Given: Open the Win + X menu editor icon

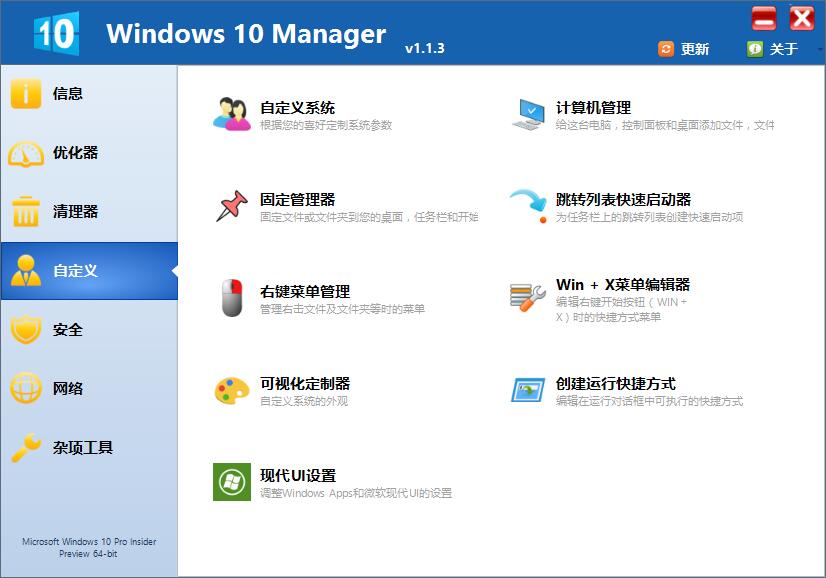Looking at the screenshot, I should click(528, 297).
